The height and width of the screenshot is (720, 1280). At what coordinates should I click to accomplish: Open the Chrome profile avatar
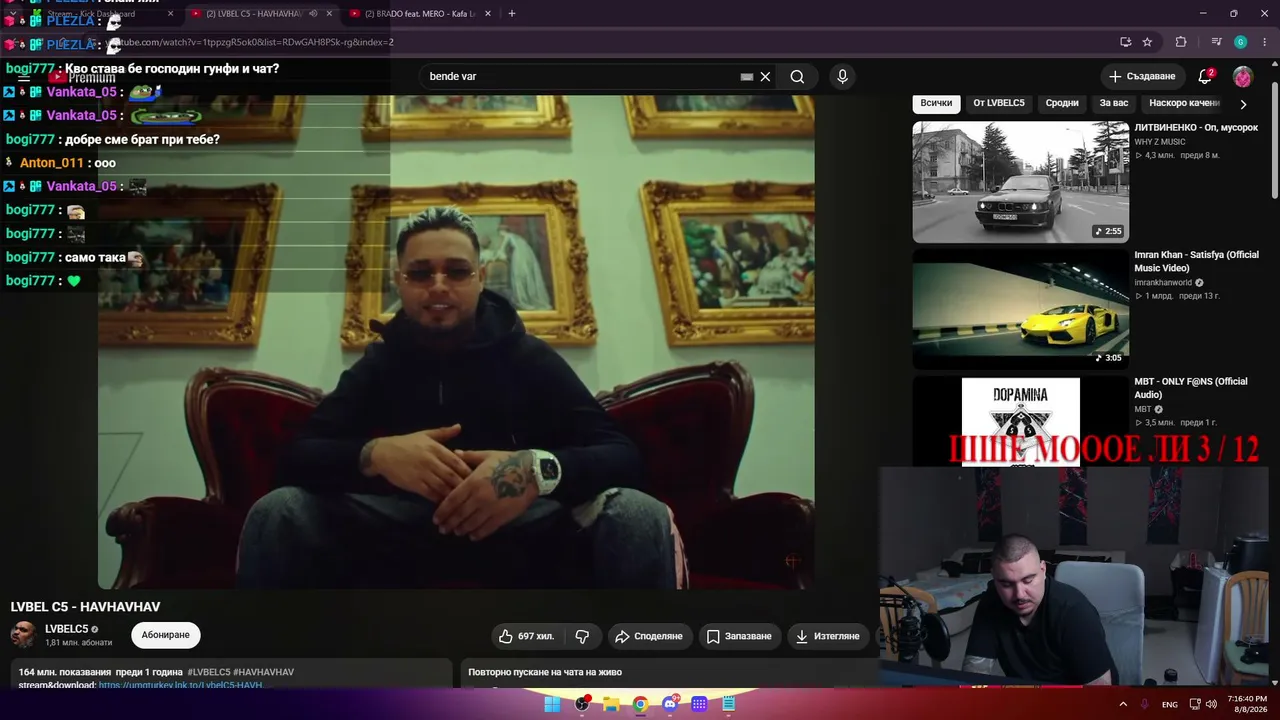pos(1240,42)
